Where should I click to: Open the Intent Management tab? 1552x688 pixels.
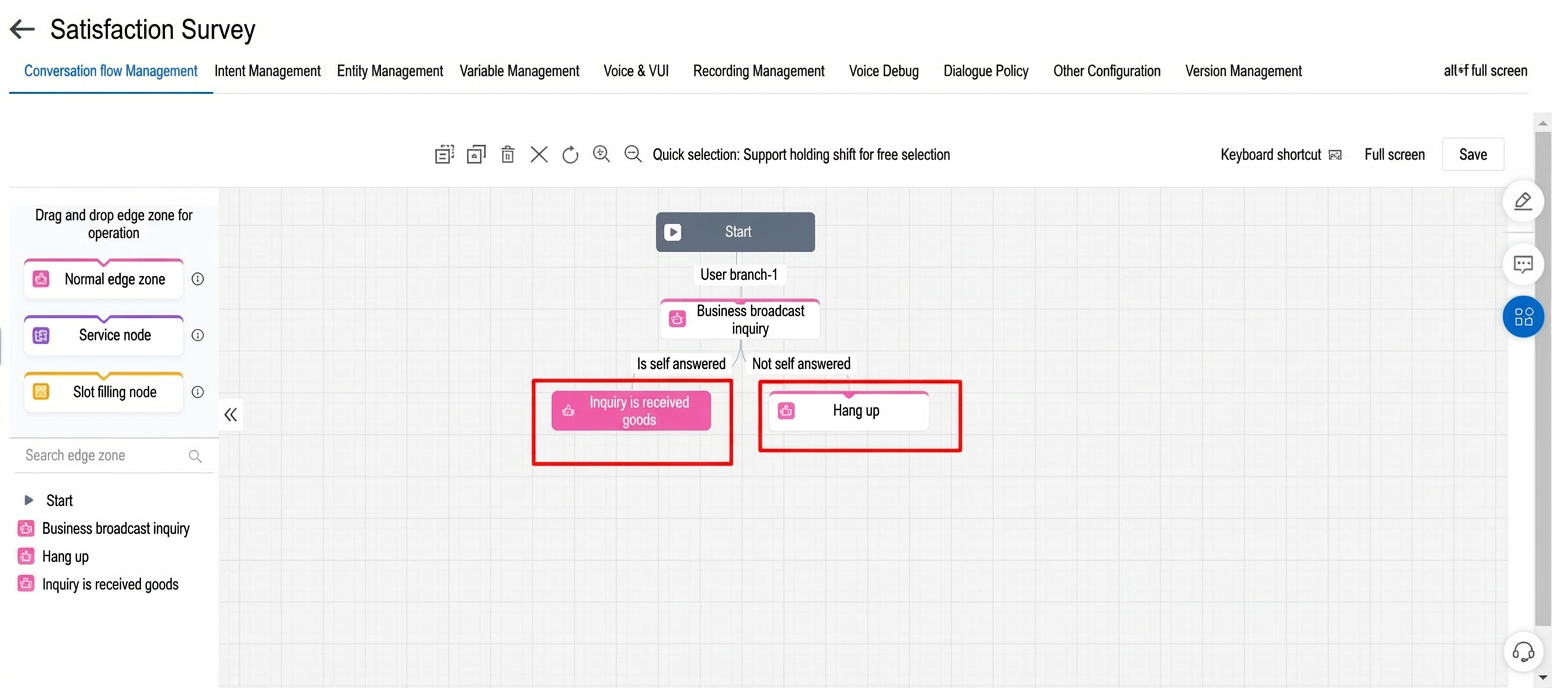[x=268, y=71]
